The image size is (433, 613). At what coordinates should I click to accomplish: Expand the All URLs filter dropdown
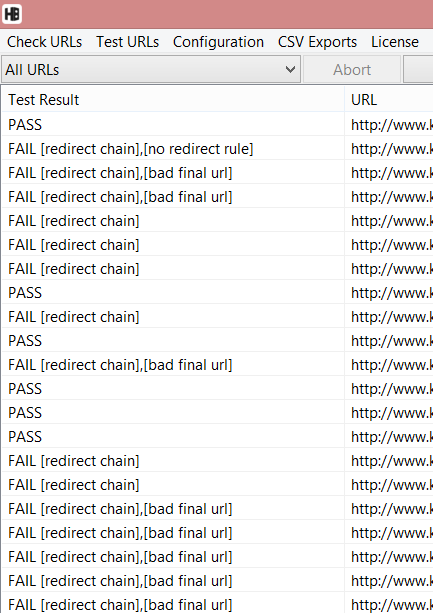151,70
